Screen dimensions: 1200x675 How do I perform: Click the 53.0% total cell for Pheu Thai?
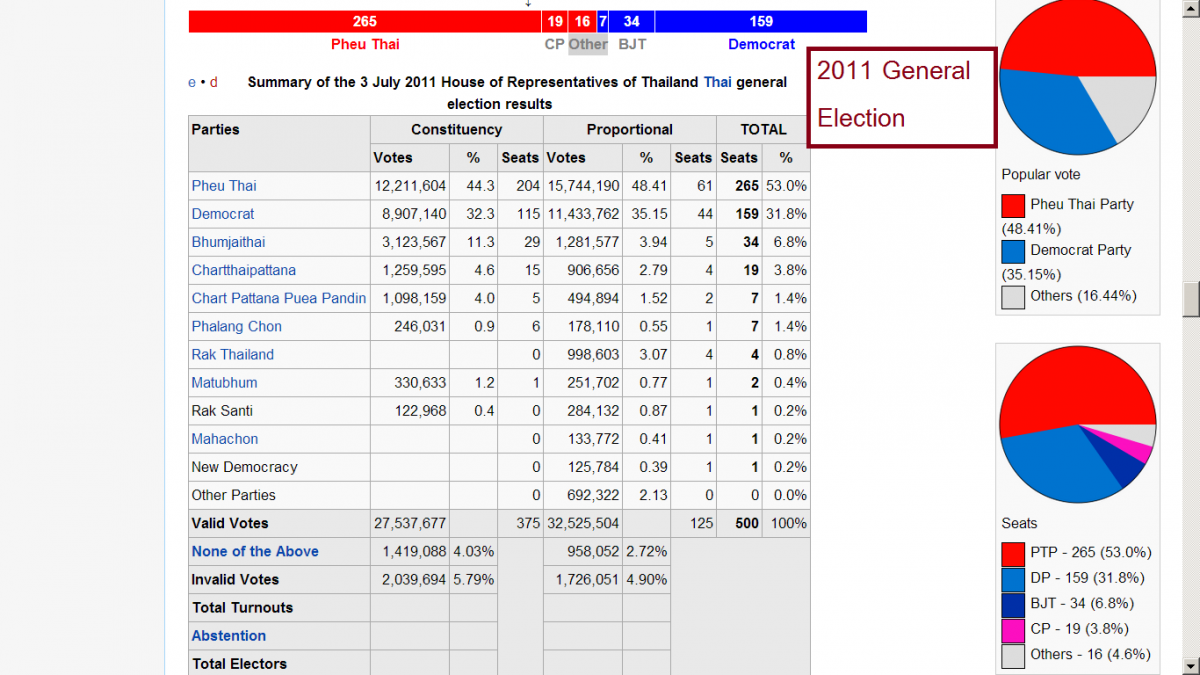click(786, 186)
